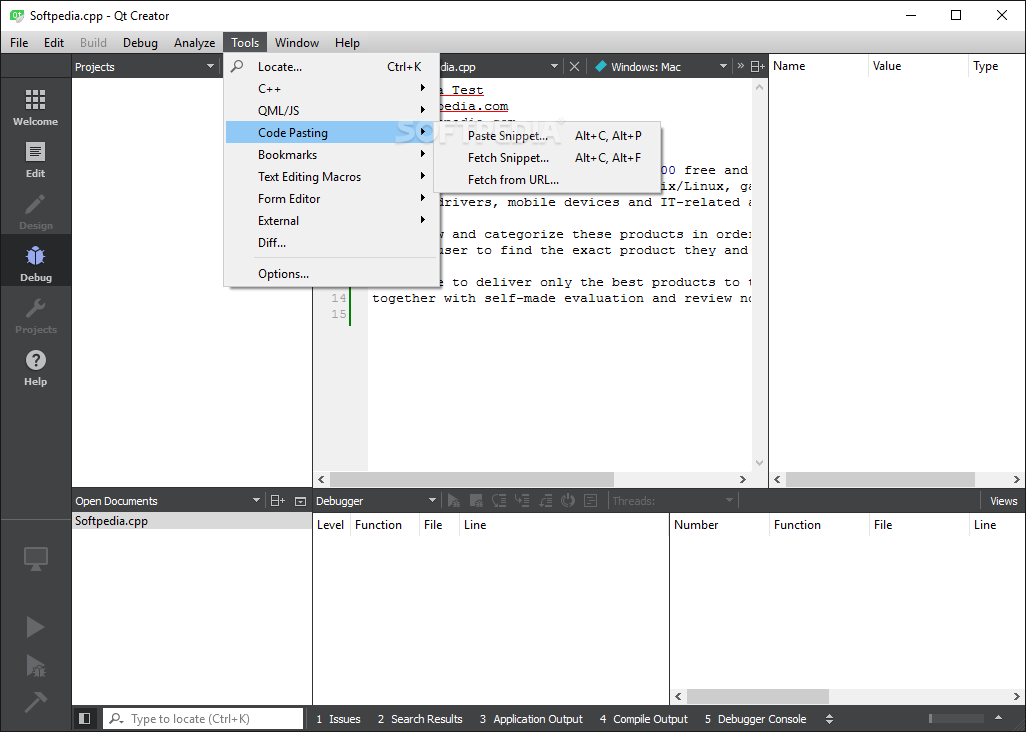Open the file name dropdown in editor
1026x732 pixels.
coord(554,66)
